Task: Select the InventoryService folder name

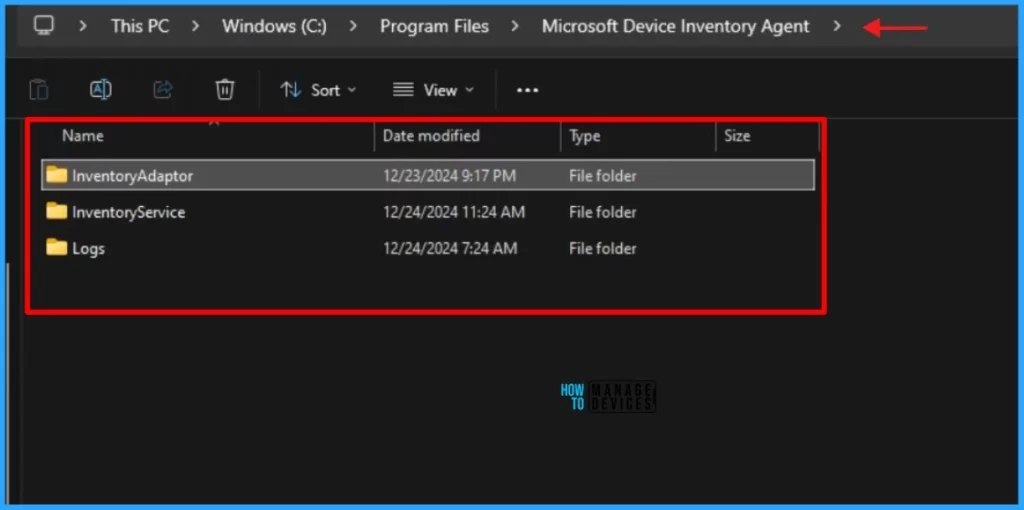Action: pos(129,212)
